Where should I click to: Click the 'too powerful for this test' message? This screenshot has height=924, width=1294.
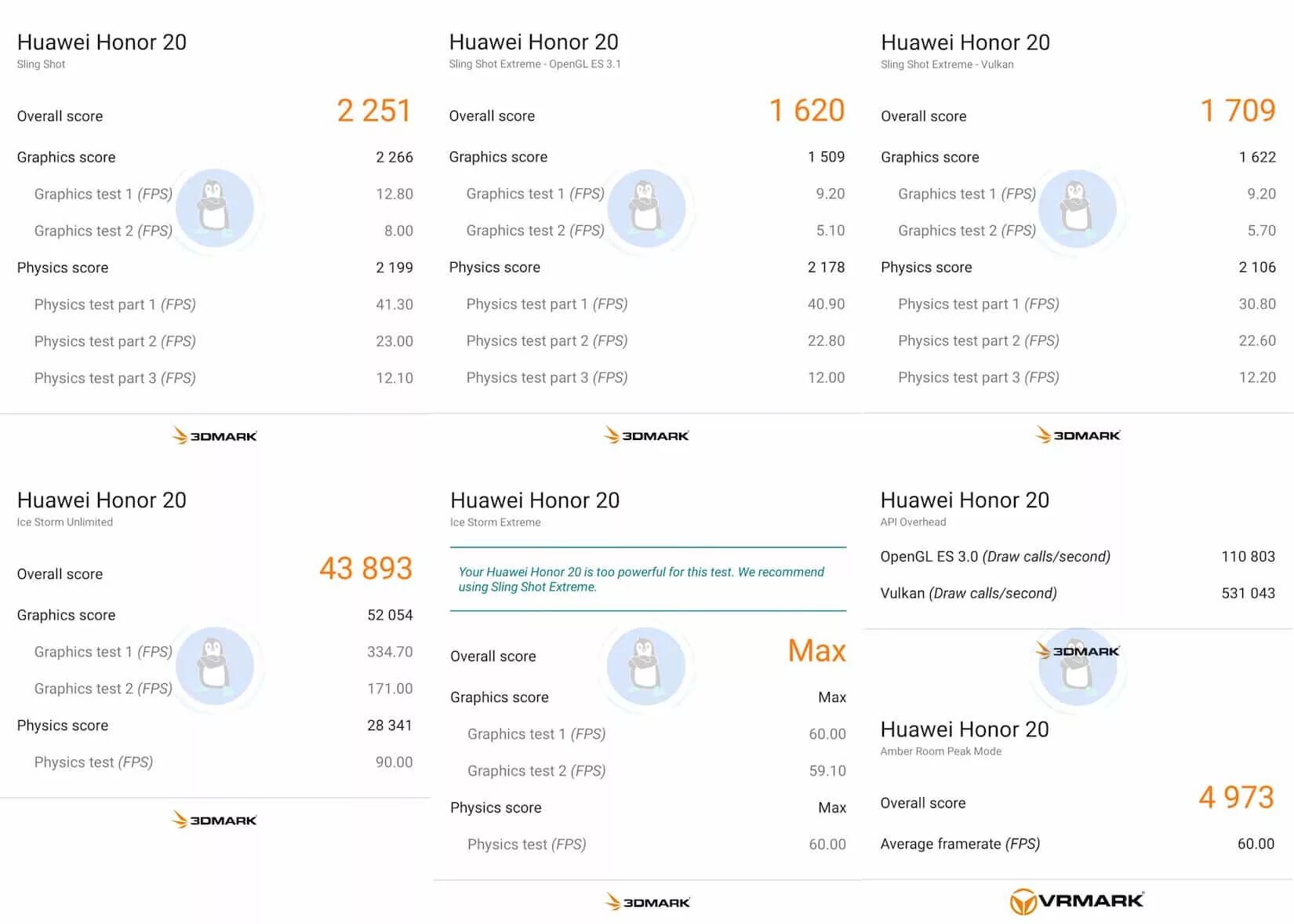click(641, 580)
